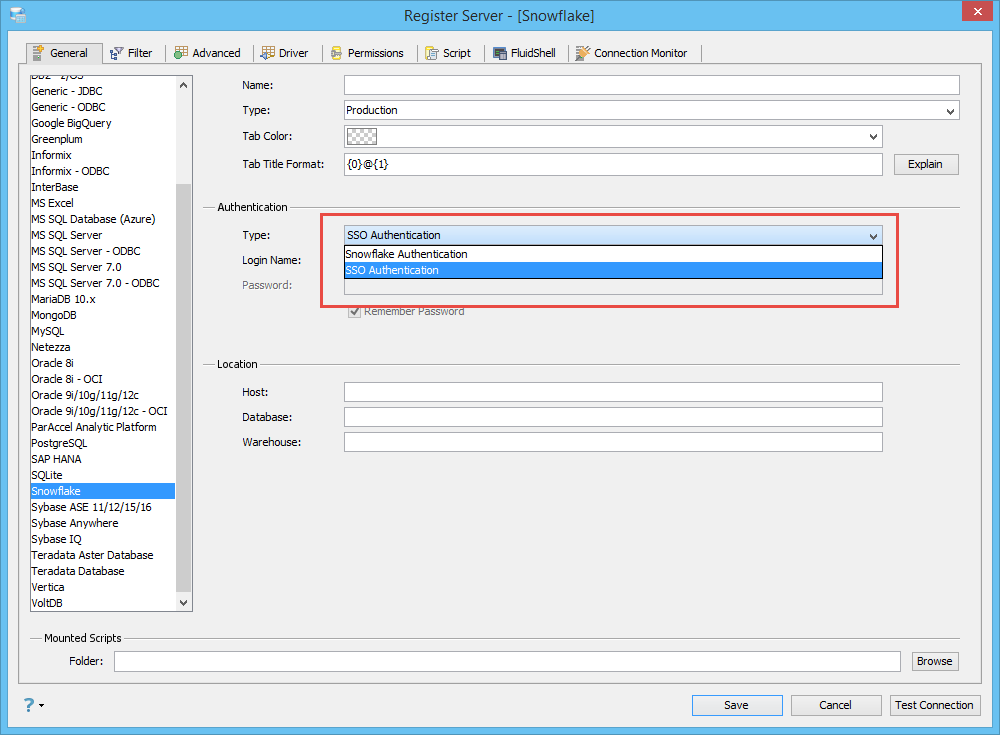
Task: Switch to the Advanced tab
Action: (x=207, y=54)
